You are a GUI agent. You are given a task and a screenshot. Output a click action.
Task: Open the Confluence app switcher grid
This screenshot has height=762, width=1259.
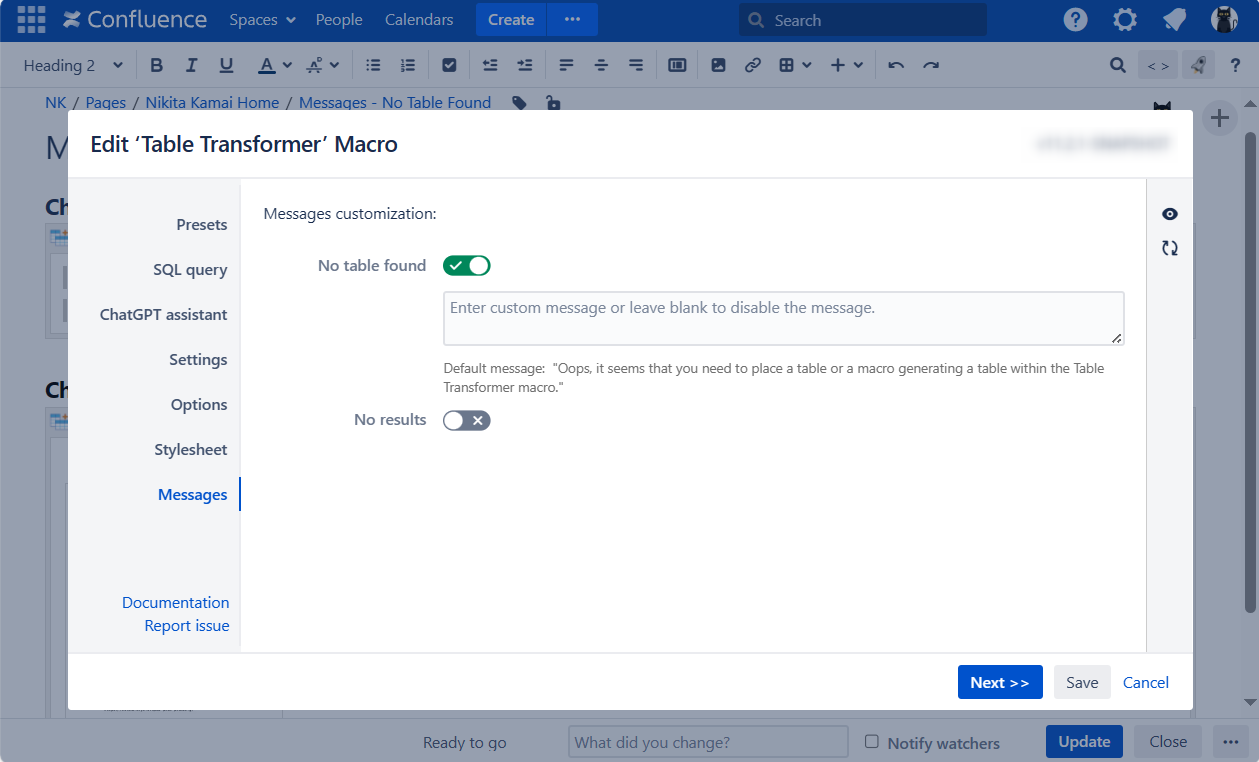tap(31, 20)
